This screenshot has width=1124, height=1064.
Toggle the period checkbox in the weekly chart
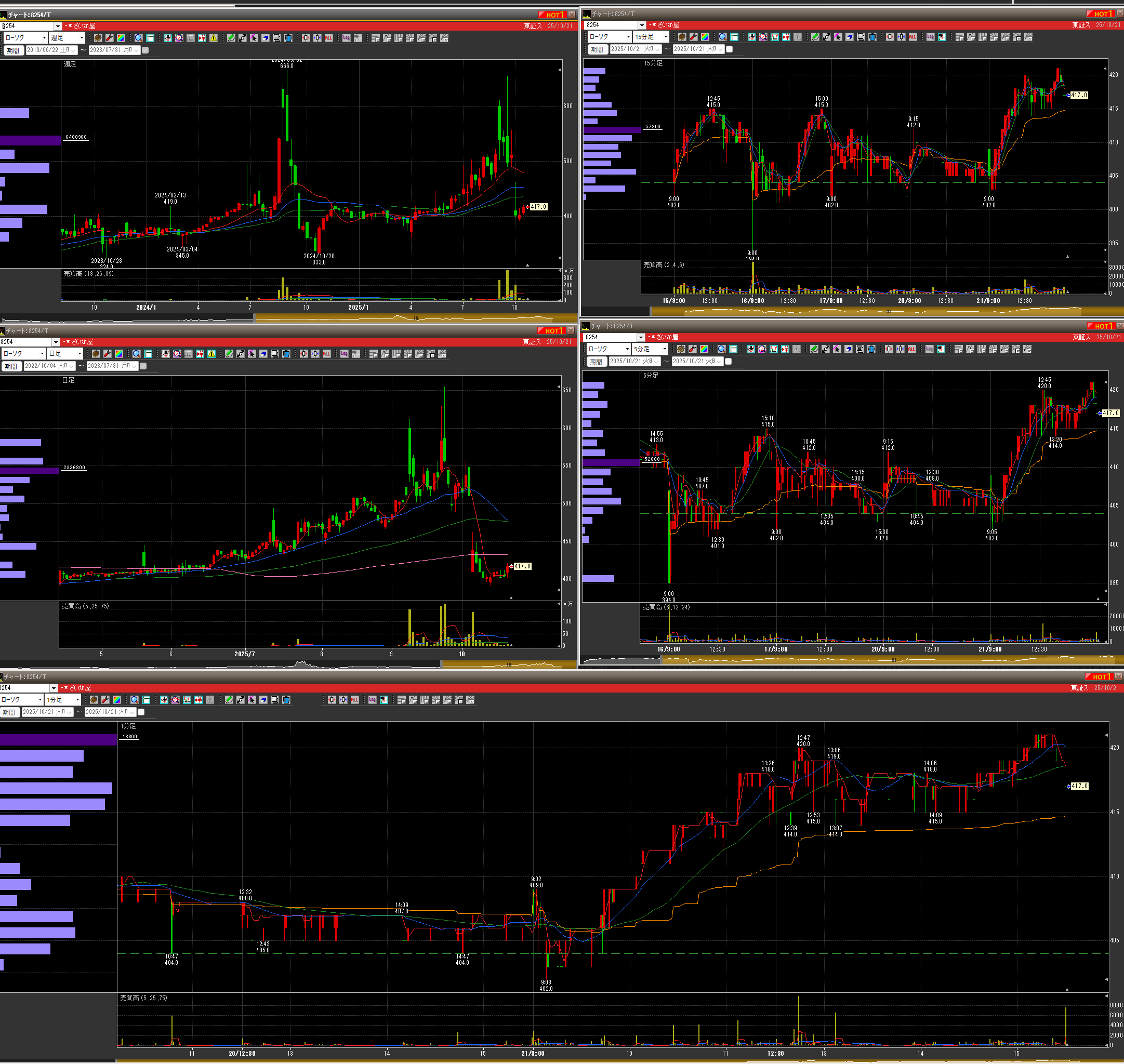click(146, 50)
